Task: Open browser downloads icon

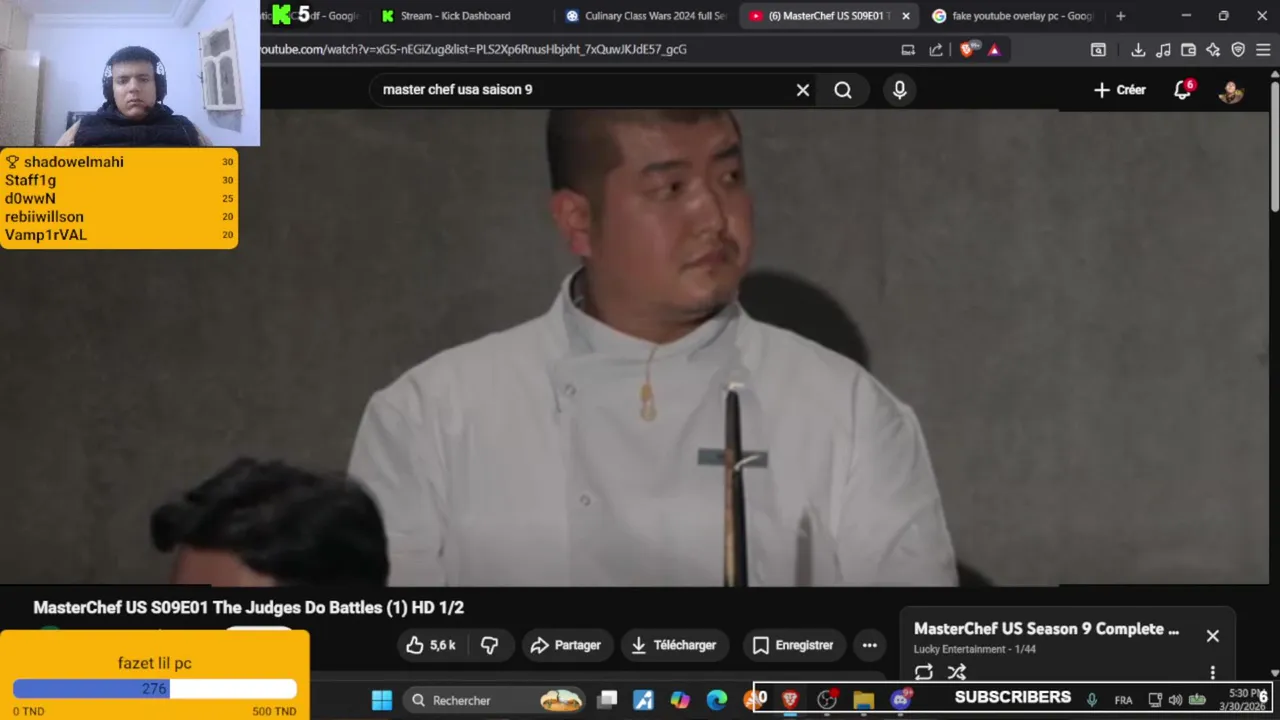Action: click(1138, 50)
